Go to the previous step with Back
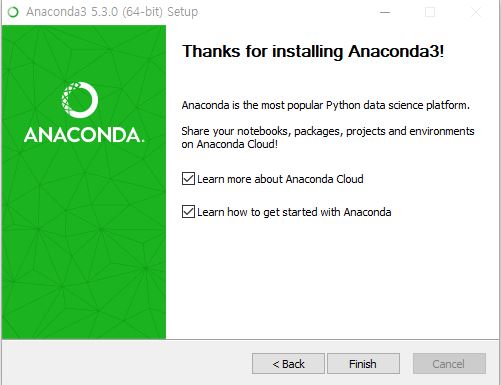 click(x=288, y=364)
